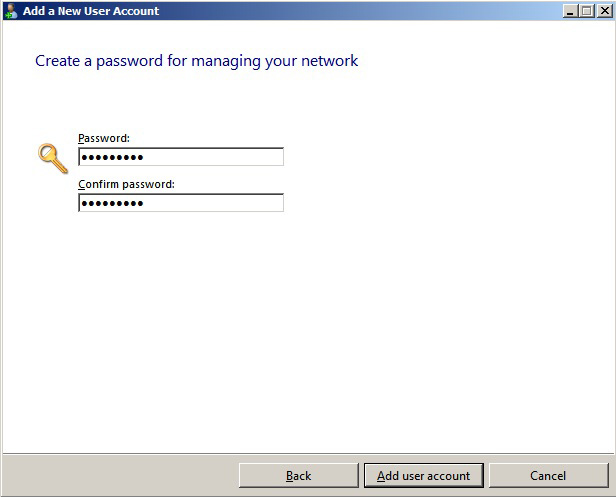Viewport: 616px width, 497px height.
Task: Click the "Confirm password:" label text
Action: click(126, 184)
